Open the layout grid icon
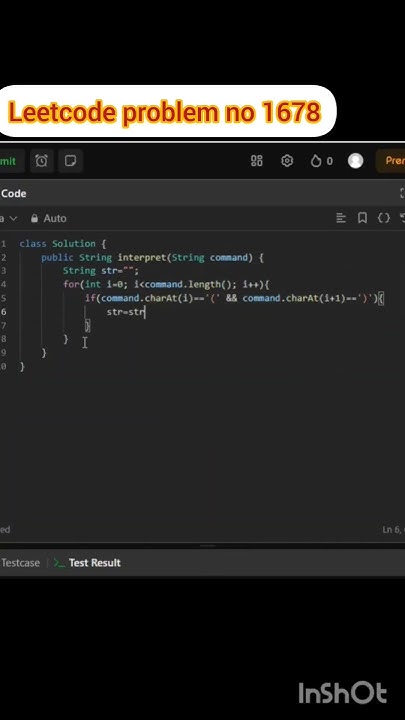This screenshot has height=720, width=405. (x=257, y=161)
